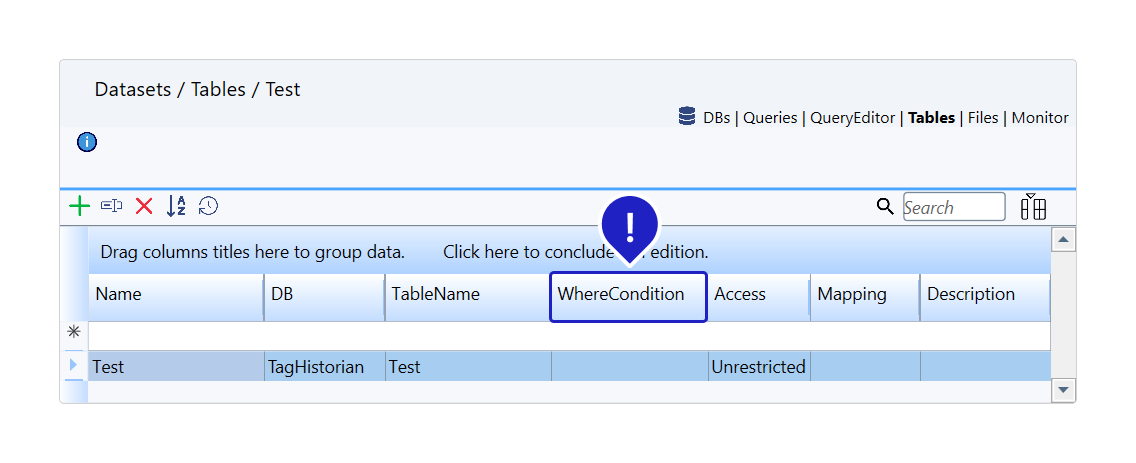Click the rename tag icon in toolbar
Screen dimensions: 1136x463
[112, 207]
